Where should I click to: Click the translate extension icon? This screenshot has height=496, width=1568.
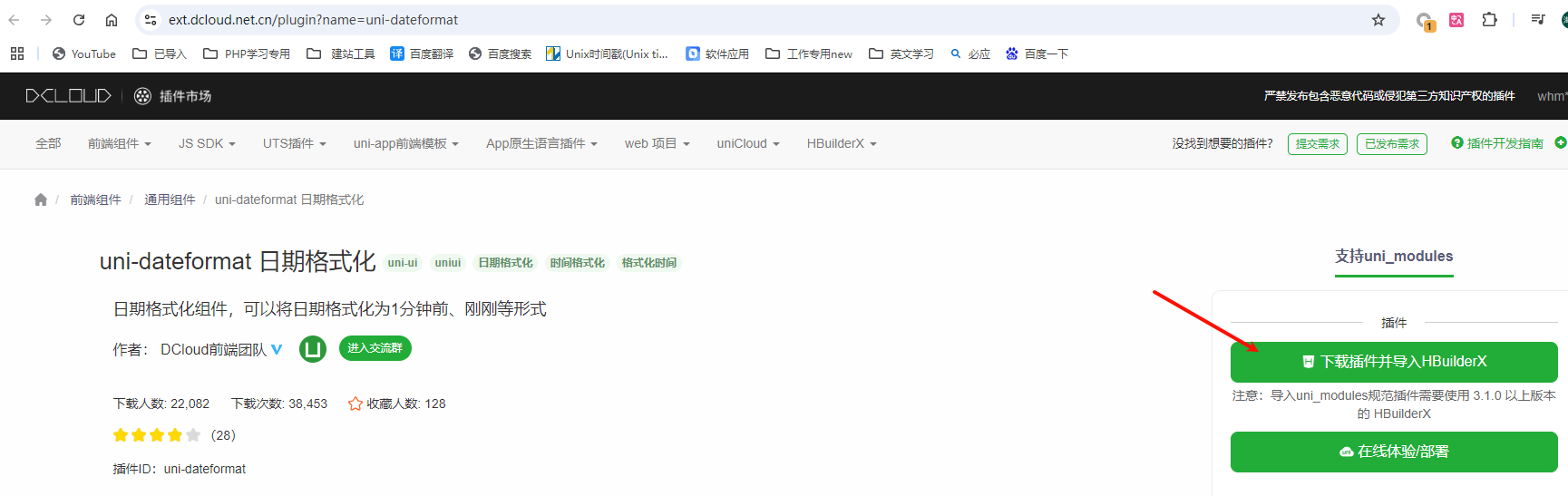click(1456, 20)
